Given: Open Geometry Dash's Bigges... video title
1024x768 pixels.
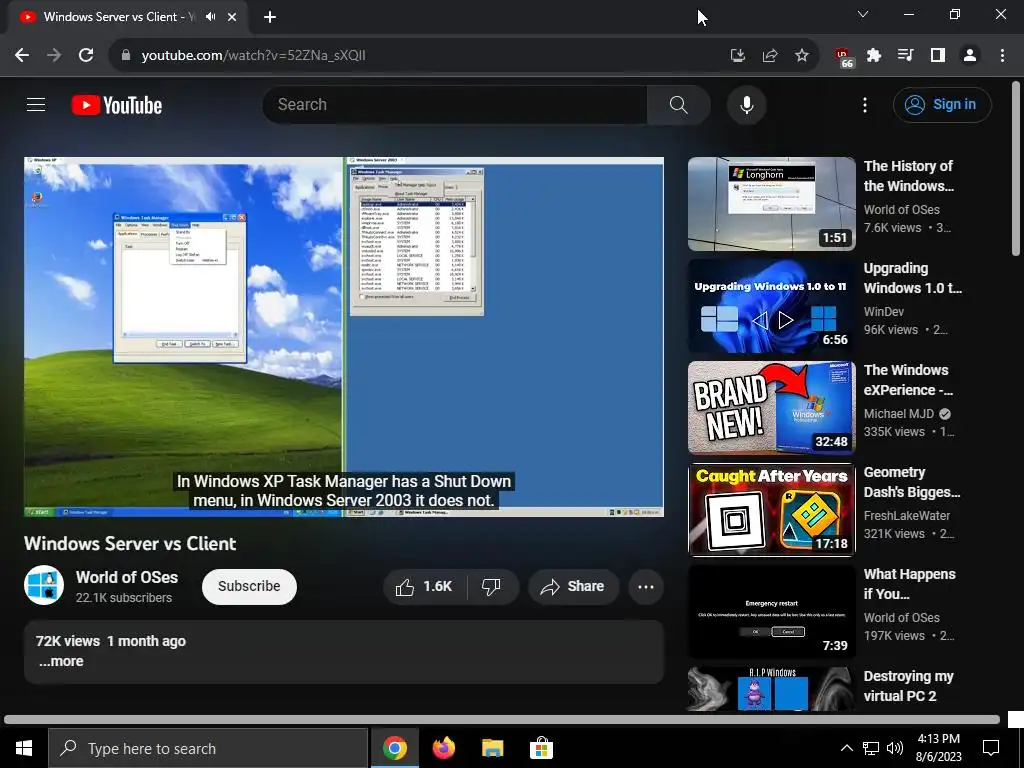Looking at the screenshot, I should pos(912,482).
